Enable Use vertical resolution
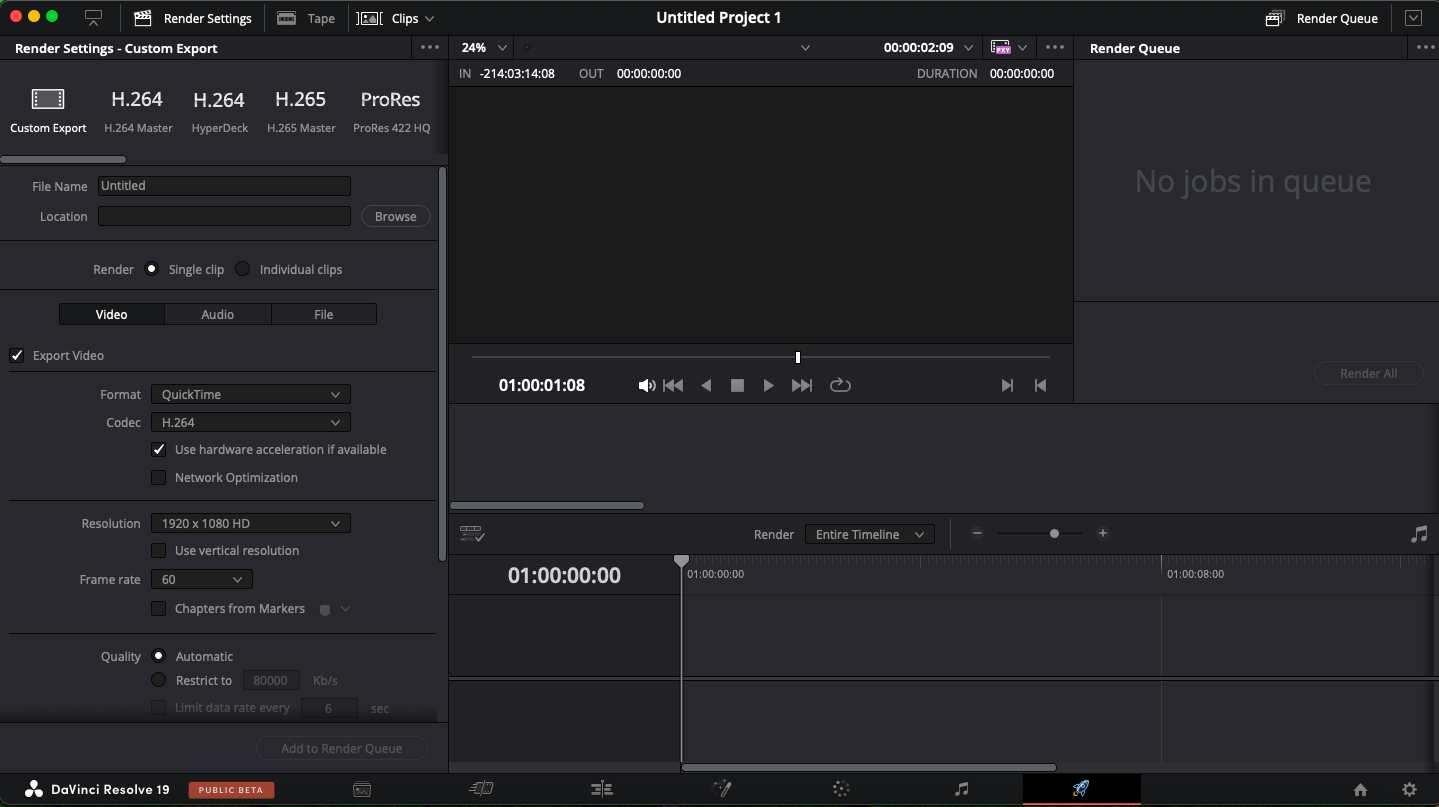The image size is (1439, 807). pyautogui.click(x=158, y=551)
